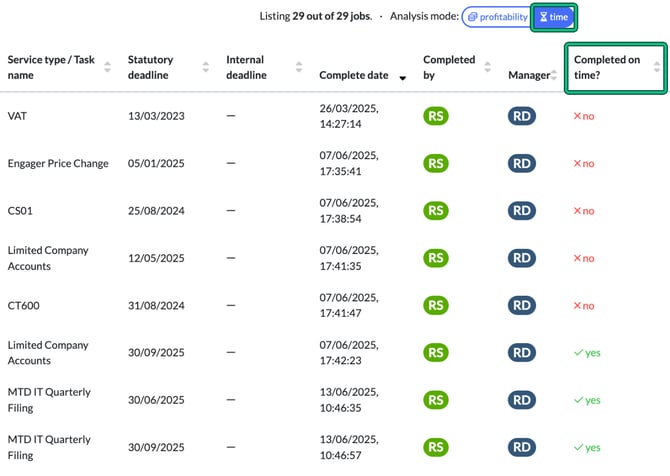The height and width of the screenshot is (476, 670).
Task: Click RD avatar in CS01 row
Action: pyautogui.click(x=522, y=211)
